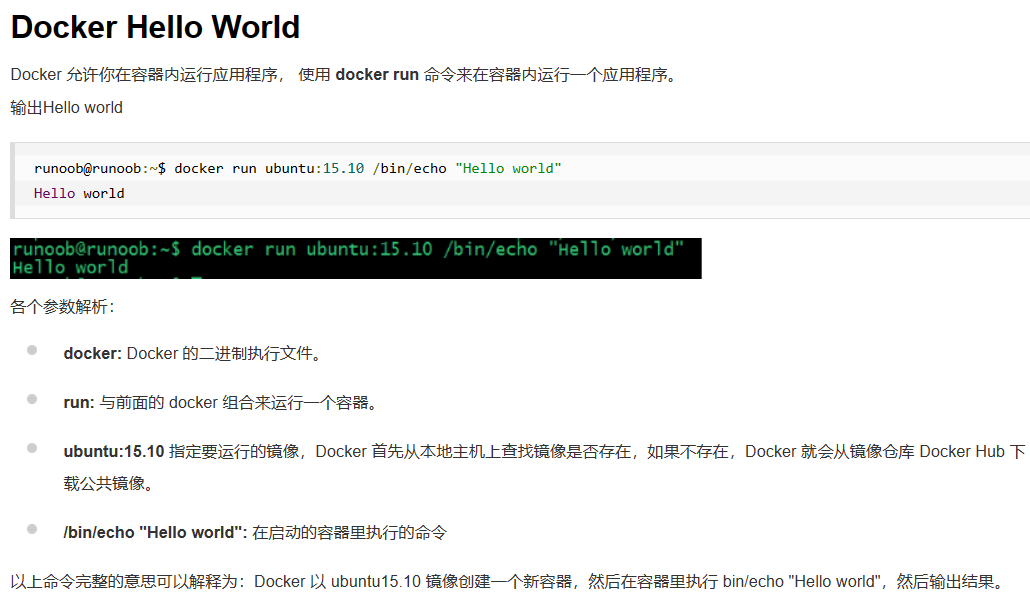1030x602 pixels.
Task: Click the bold '/bin/echo "Hello world":' label
Action: [155, 533]
